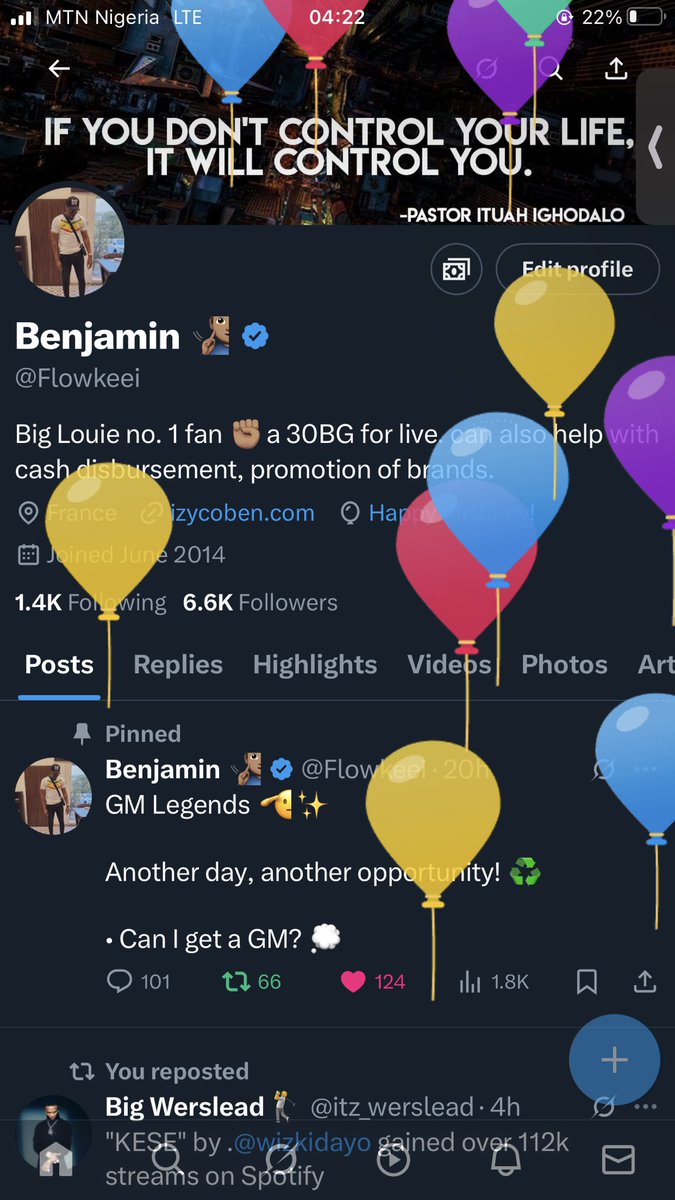Open messages envelope in bottom bar

tap(618, 1159)
